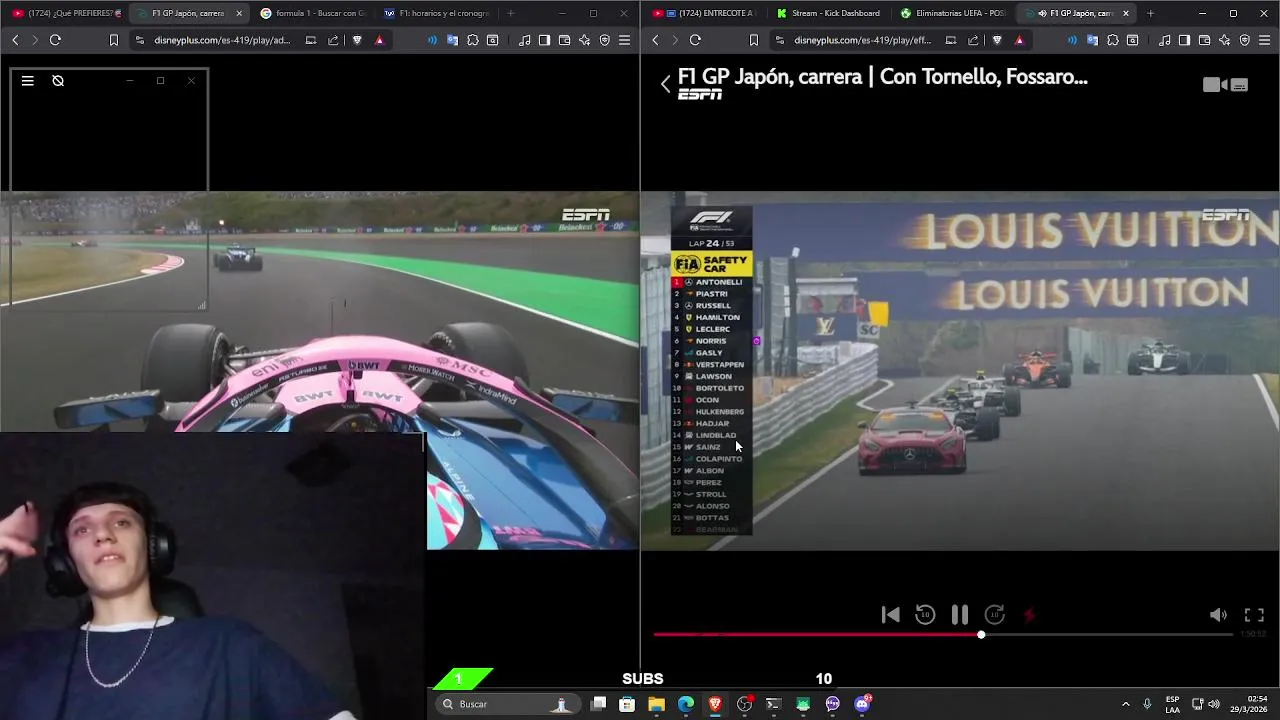Click Brave Rewards triangle in right browser
The image size is (1280, 720).
coord(1019,40)
